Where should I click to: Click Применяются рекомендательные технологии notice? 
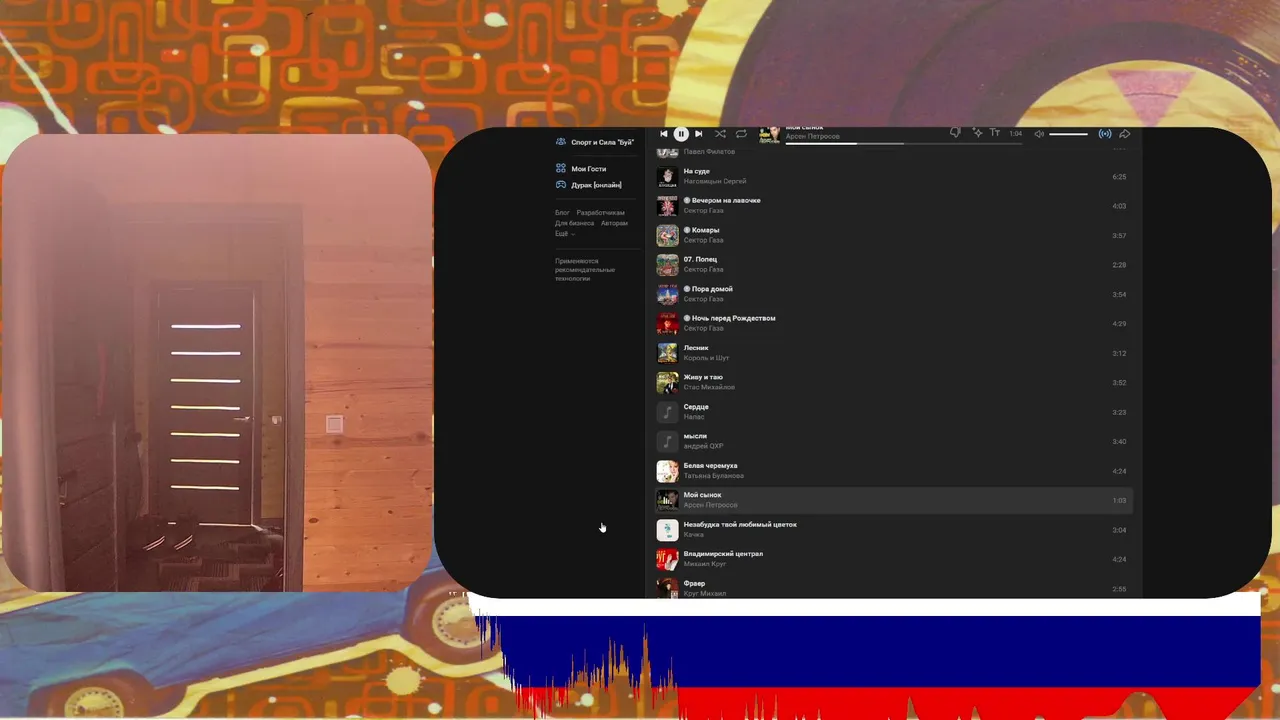pos(585,270)
